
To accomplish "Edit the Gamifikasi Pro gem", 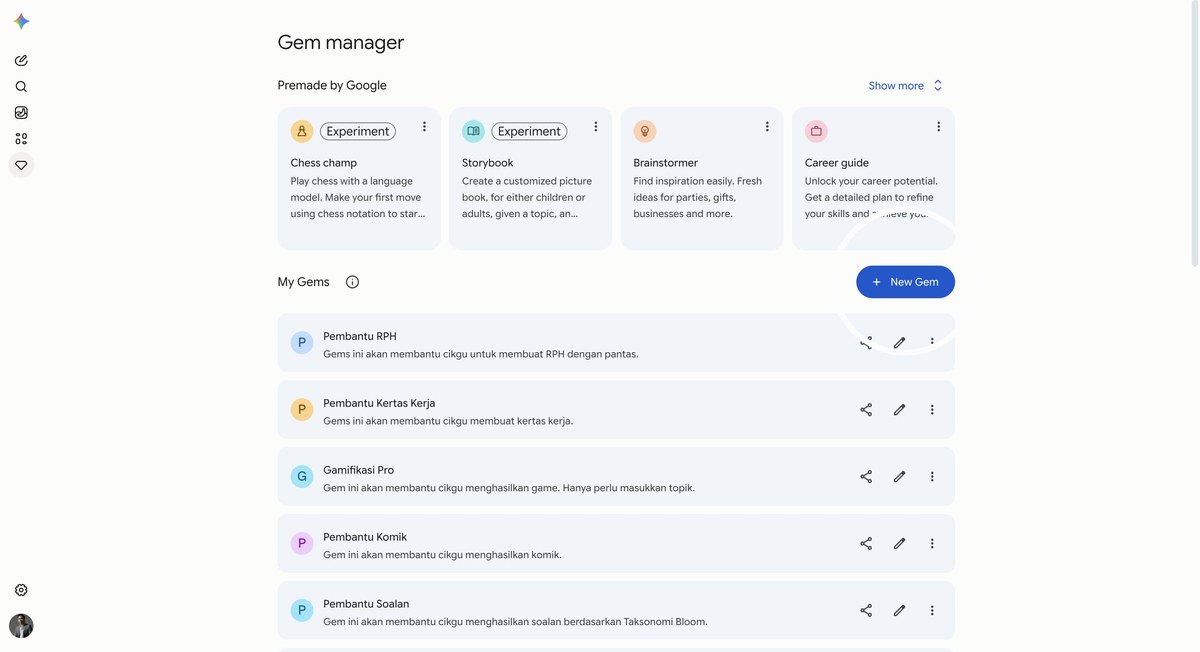I will coord(899,477).
